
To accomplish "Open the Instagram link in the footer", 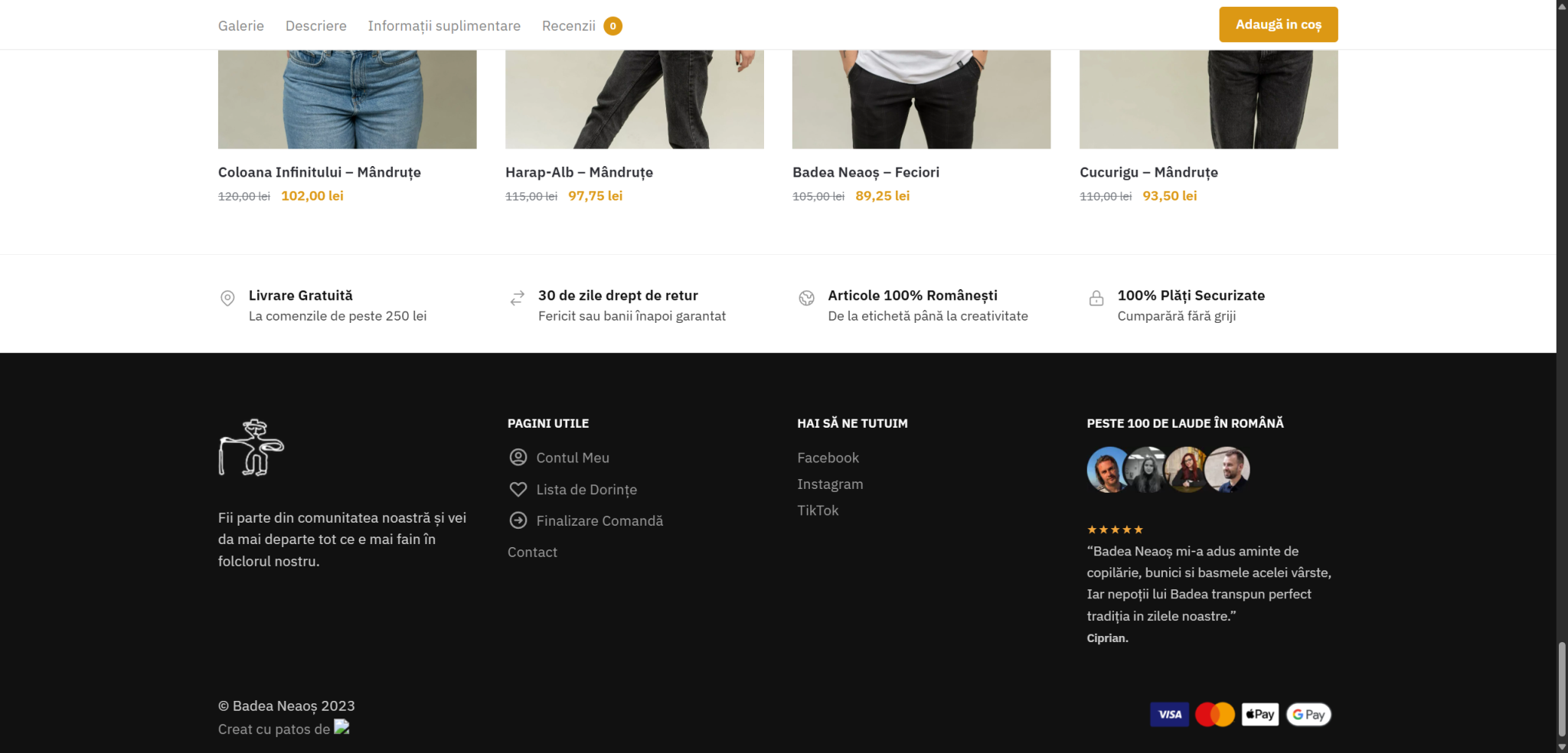I will [x=830, y=484].
